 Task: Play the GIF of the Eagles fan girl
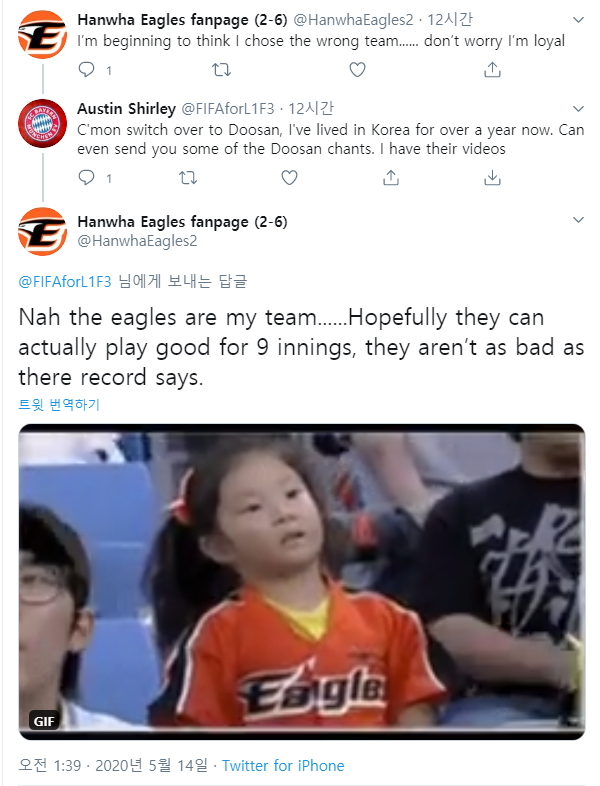pyautogui.click(x=302, y=581)
